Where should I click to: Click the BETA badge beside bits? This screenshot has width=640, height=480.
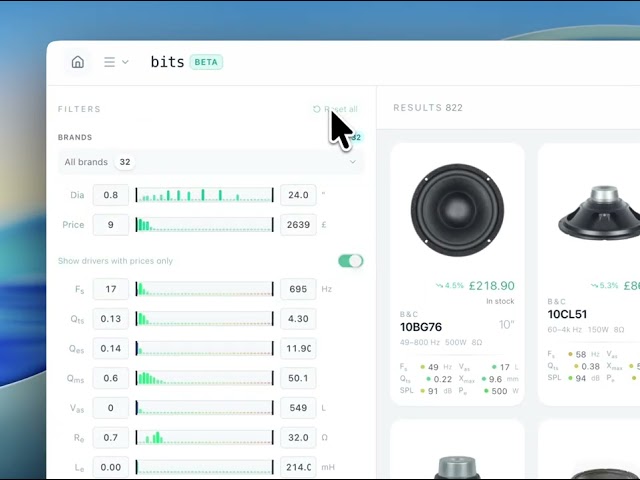206,62
